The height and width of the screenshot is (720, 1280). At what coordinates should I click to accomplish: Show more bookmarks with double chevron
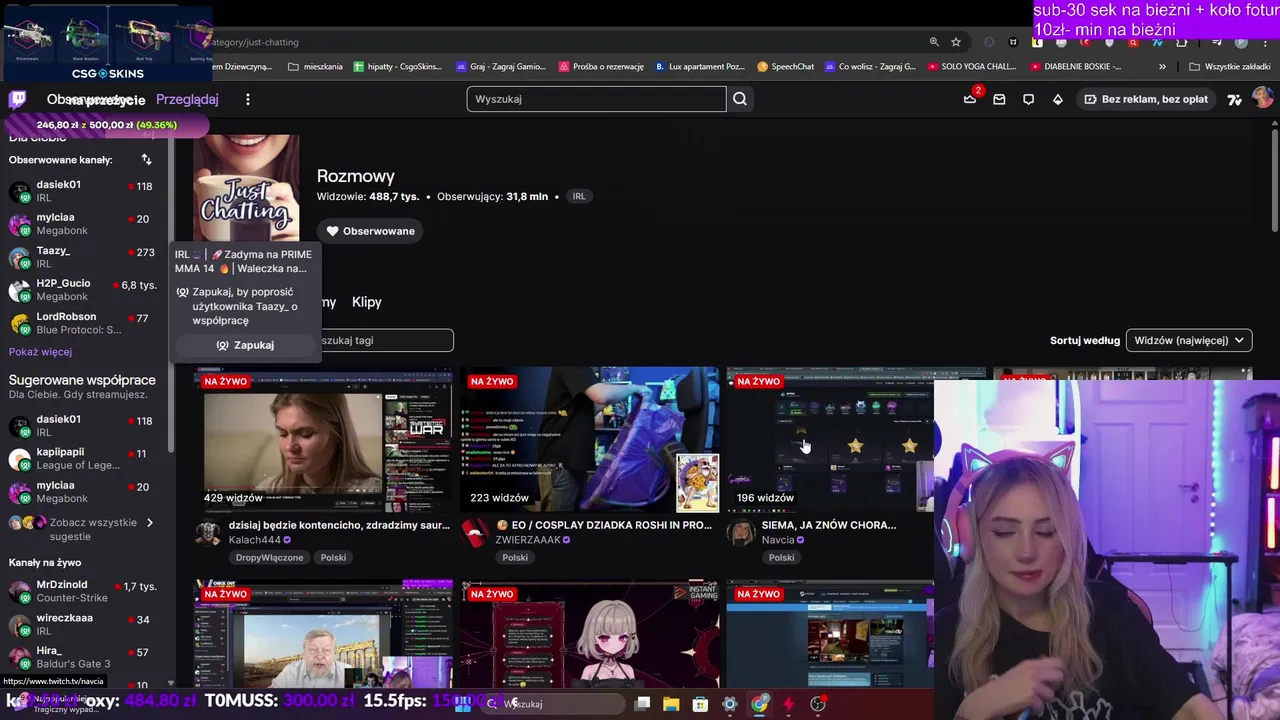pos(1162,67)
